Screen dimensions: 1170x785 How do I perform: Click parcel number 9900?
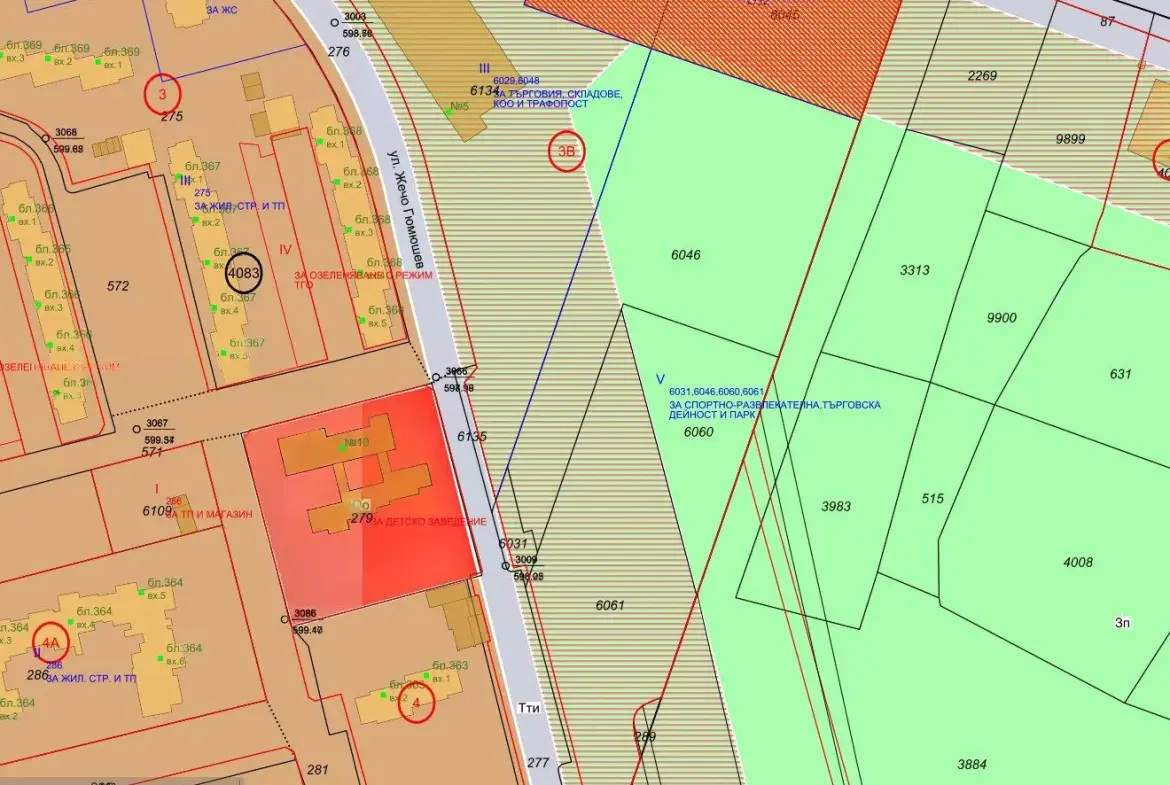[1001, 318]
